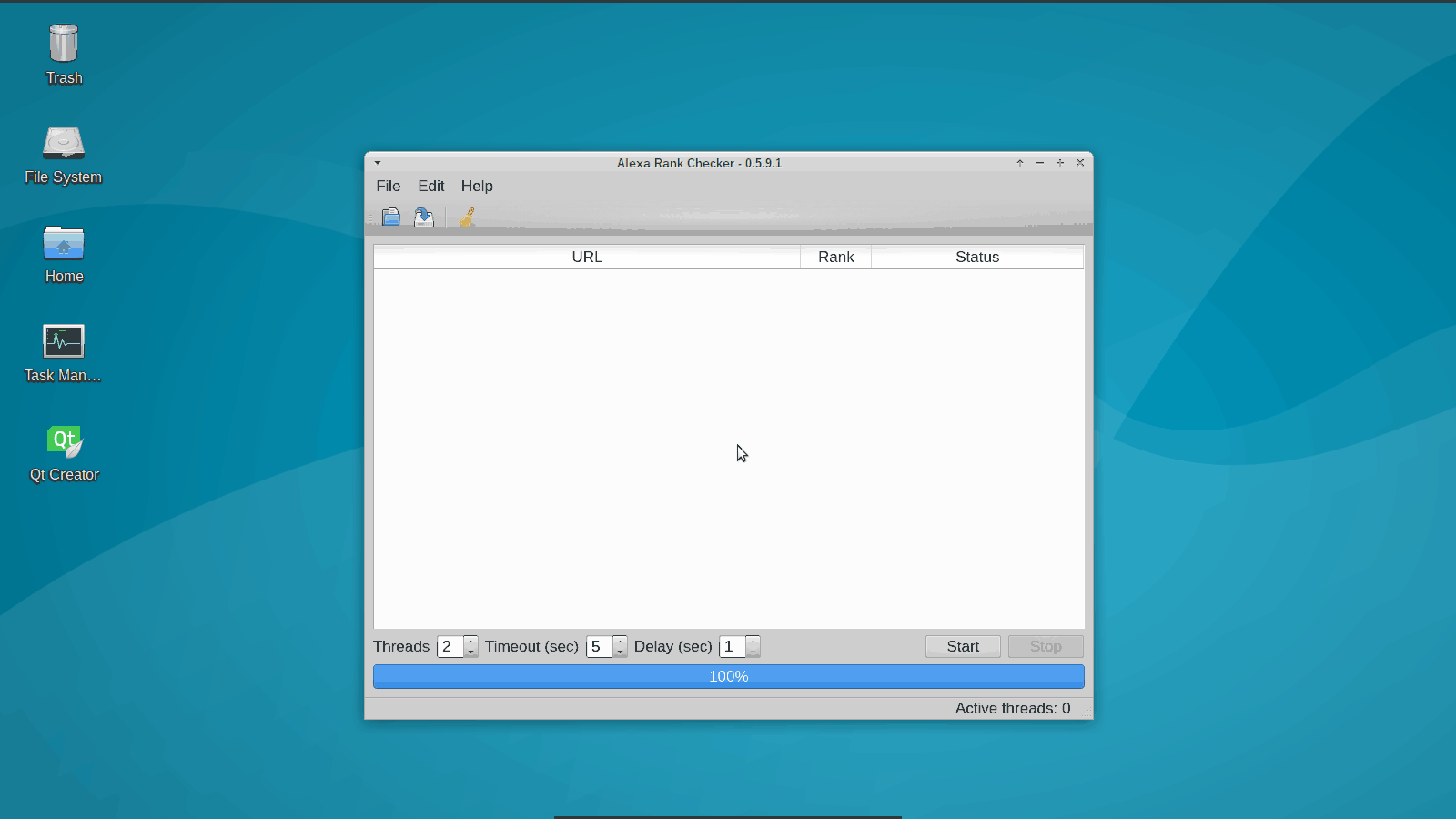The image size is (1456, 819).
Task: Click the Stop button
Action: click(1046, 646)
